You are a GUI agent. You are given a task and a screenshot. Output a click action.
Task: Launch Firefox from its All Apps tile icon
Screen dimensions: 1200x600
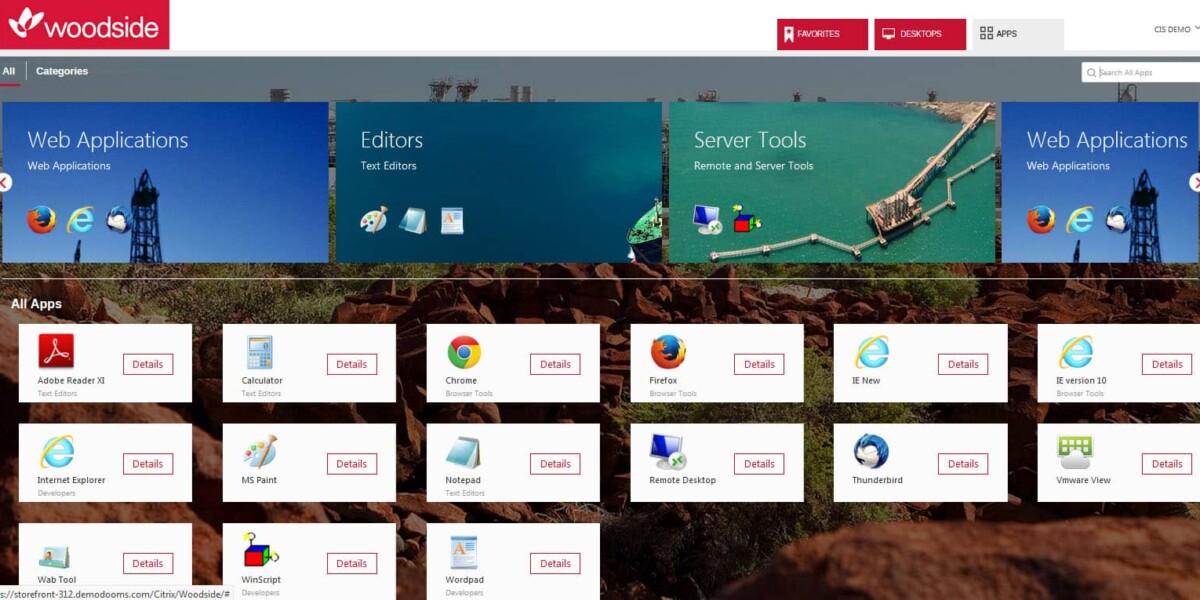pos(668,352)
